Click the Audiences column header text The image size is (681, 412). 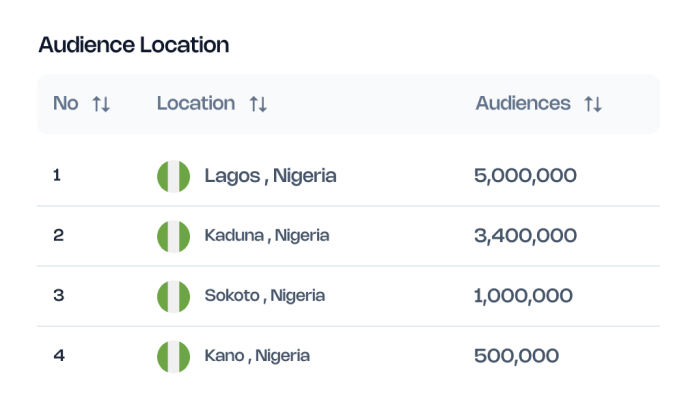[523, 103]
